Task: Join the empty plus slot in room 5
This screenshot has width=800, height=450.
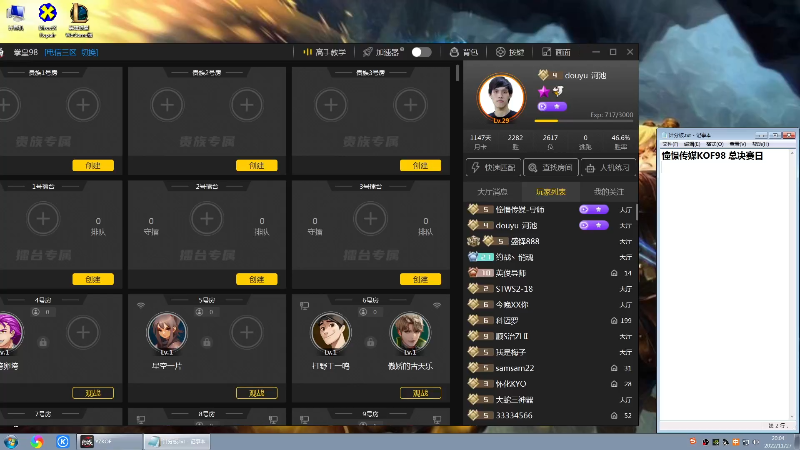Action: click(x=247, y=333)
